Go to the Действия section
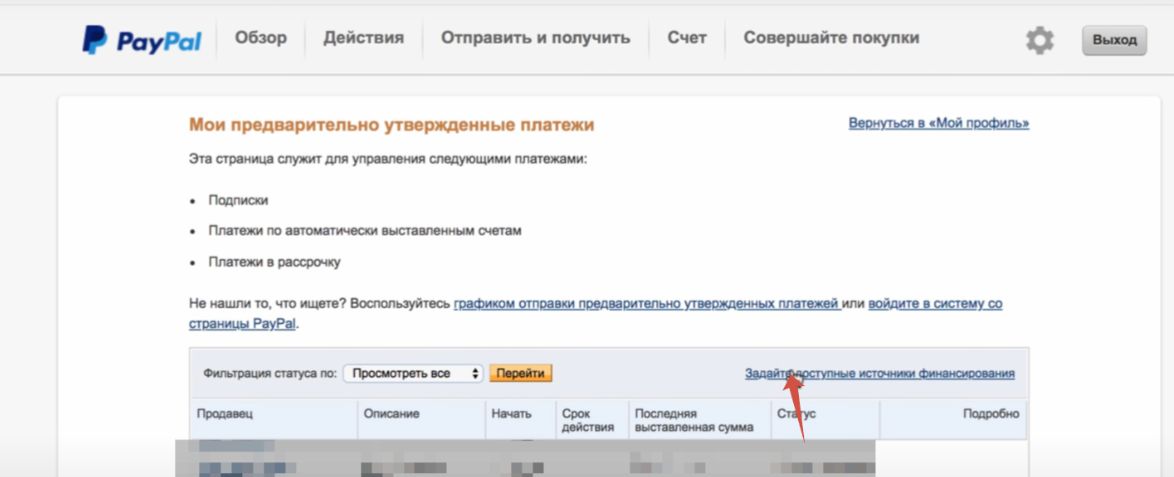Viewport: 1174px width, 477px height. (x=363, y=38)
